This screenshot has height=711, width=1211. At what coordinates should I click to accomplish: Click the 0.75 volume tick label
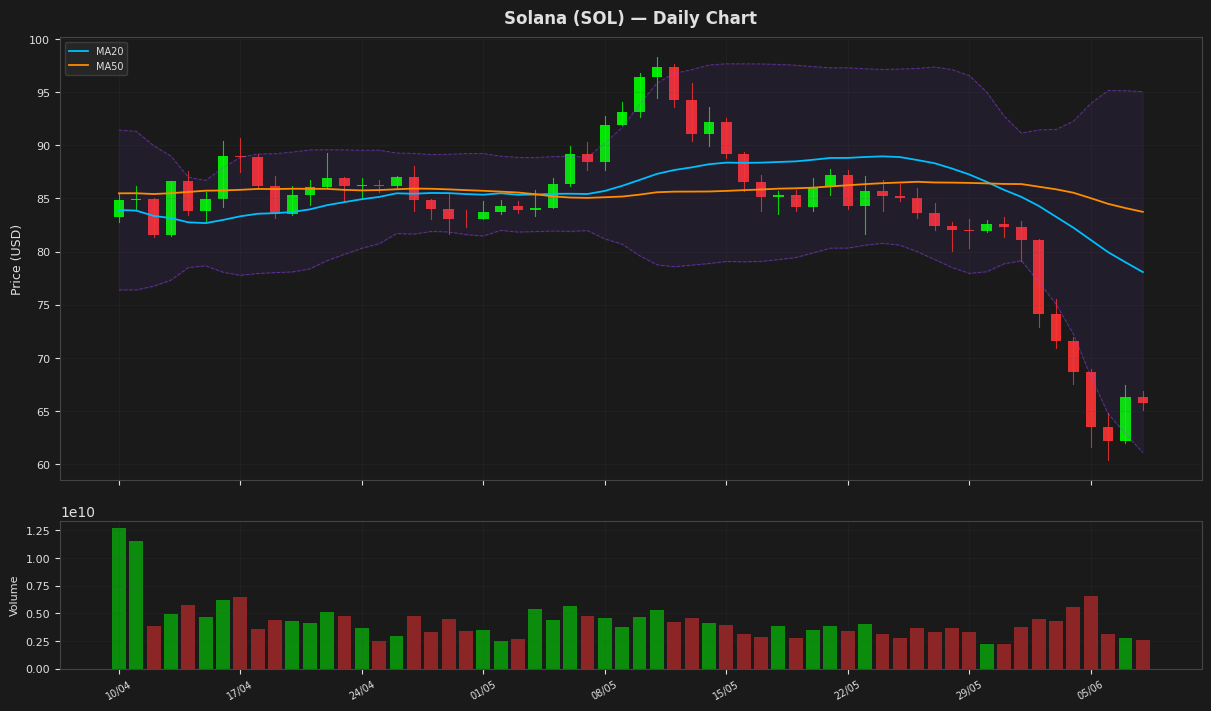(x=37, y=586)
